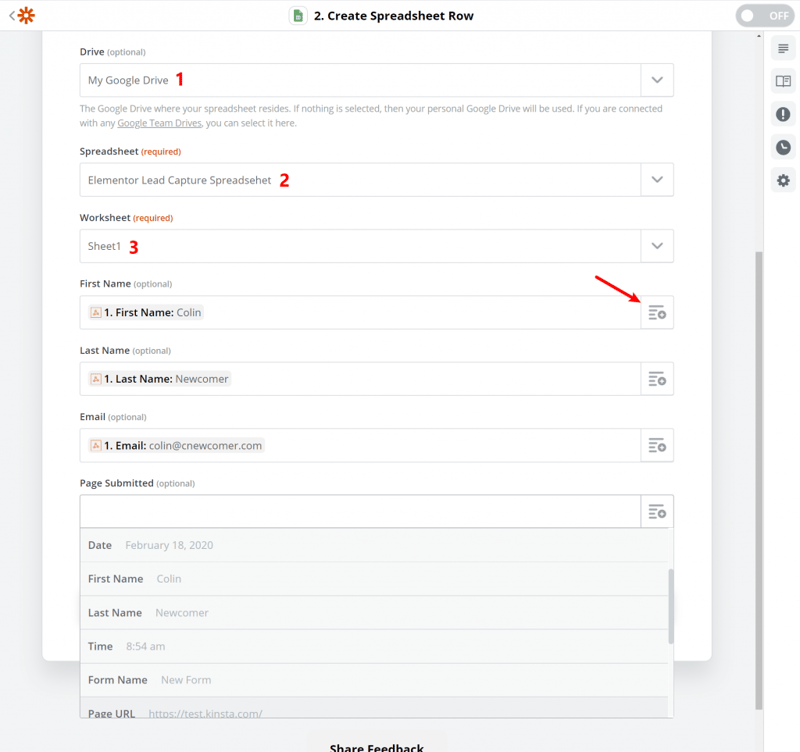Click insert-field icon for Page Submitted

657,511
